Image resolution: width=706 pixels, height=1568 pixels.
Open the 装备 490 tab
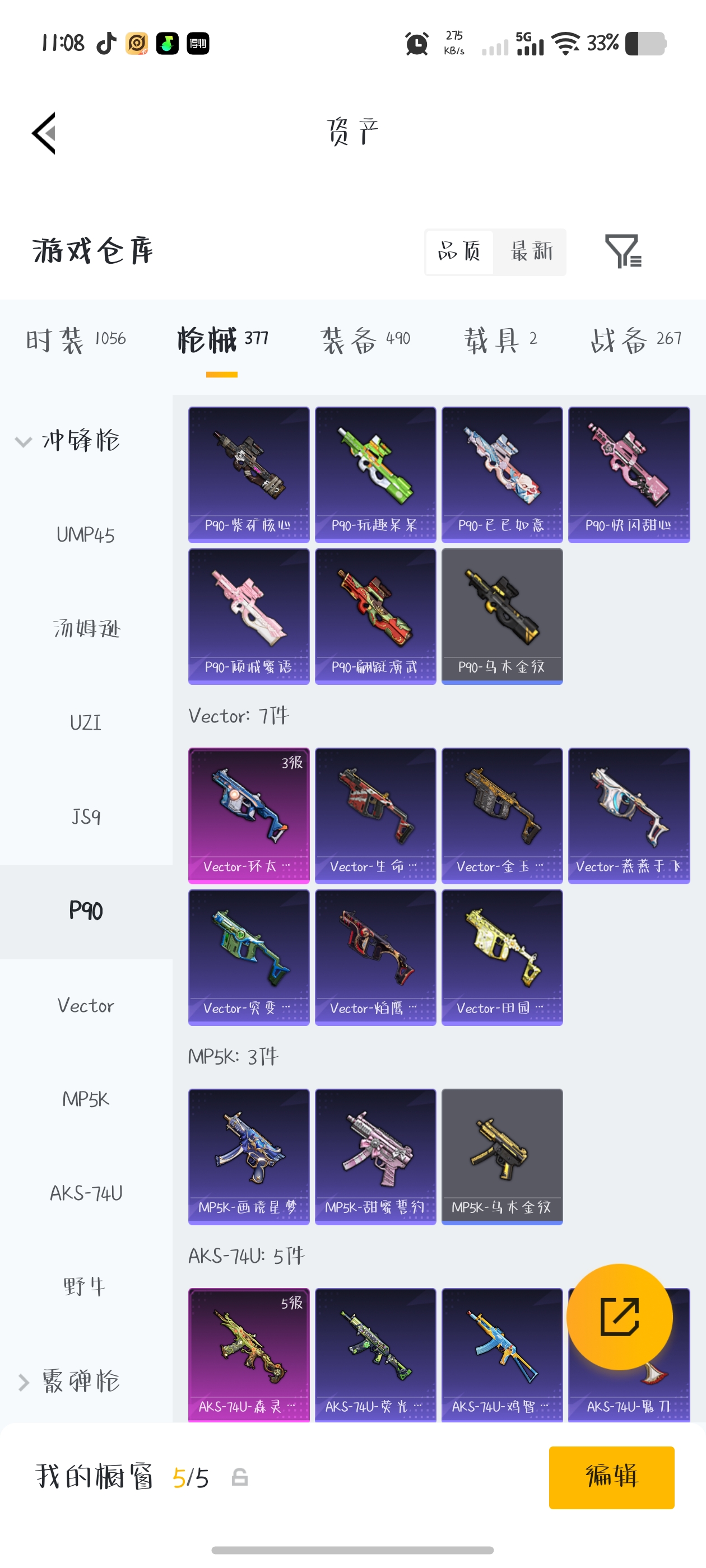pos(365,339)
